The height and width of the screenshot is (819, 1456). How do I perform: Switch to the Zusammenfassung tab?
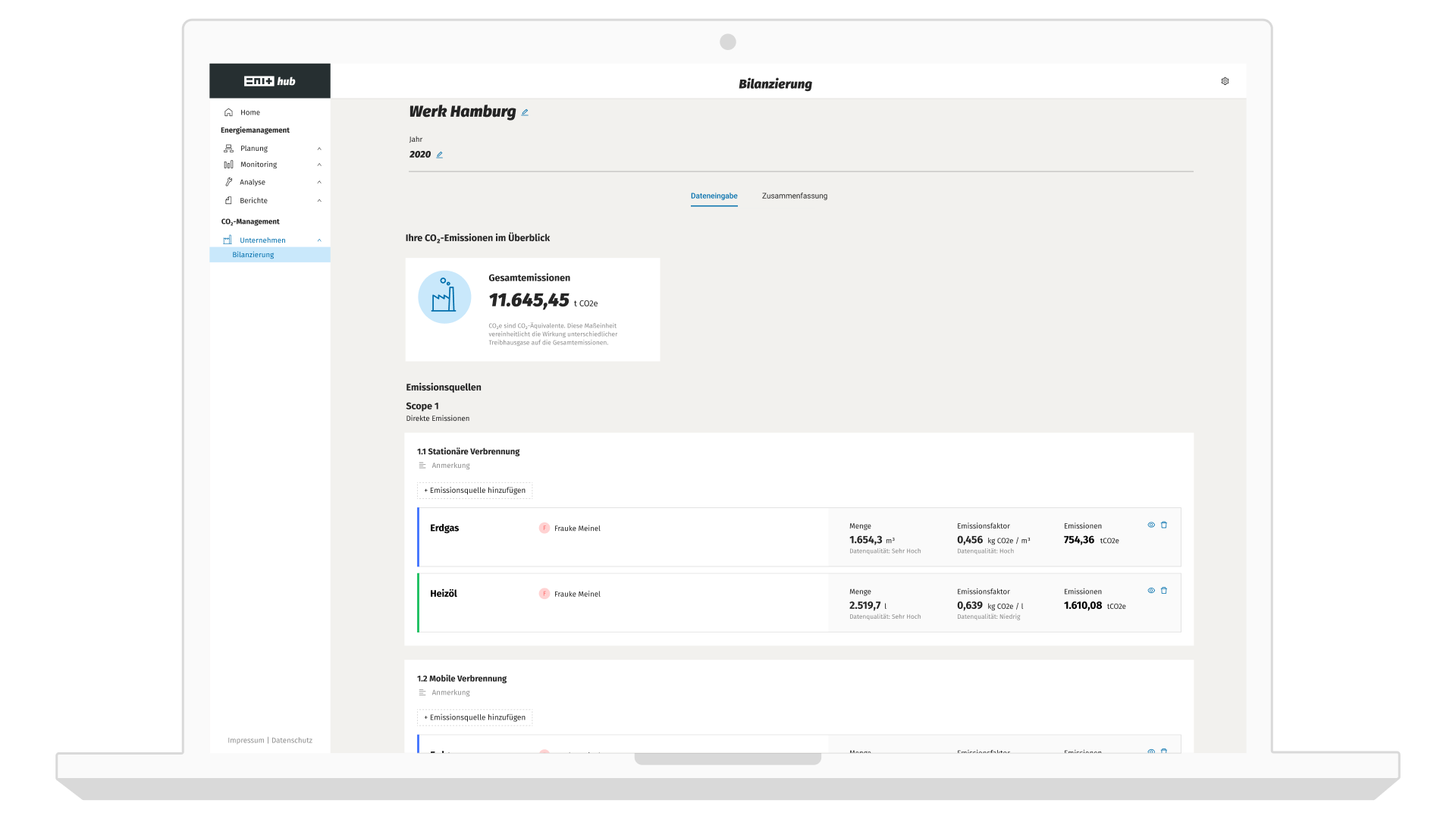pyautogui.click(x=794, y=196)
